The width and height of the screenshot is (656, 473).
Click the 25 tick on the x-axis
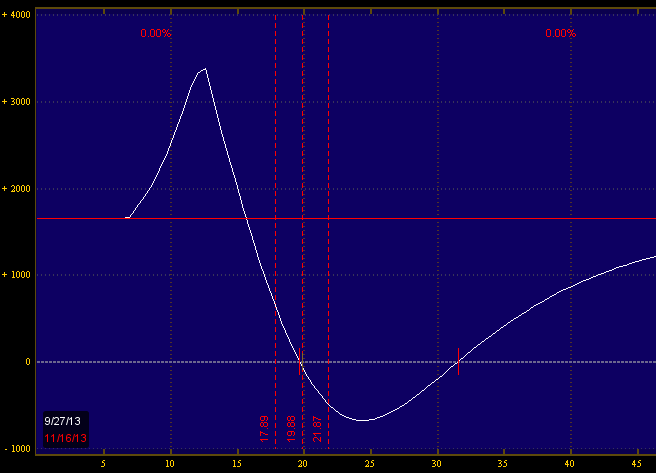pyautogui.click(x=370, y=464)
